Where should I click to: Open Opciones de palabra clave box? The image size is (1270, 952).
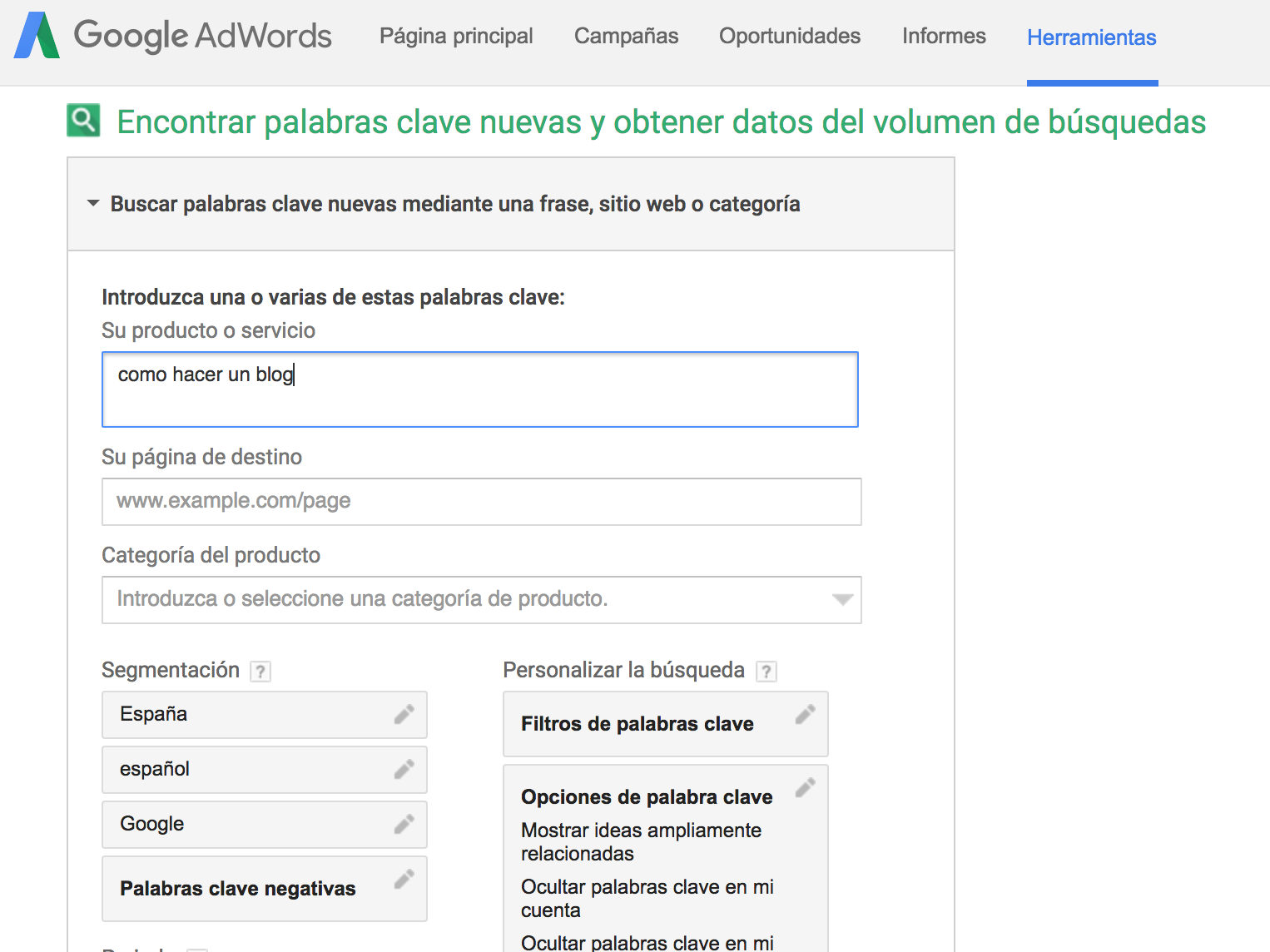666,859
